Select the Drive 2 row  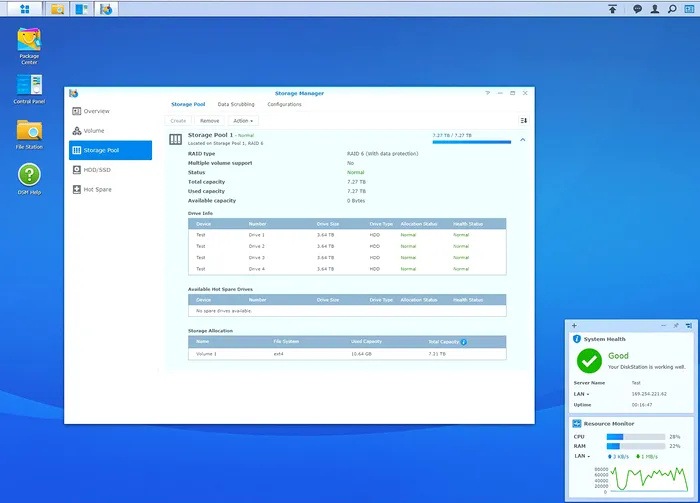(x=347, y=246)
